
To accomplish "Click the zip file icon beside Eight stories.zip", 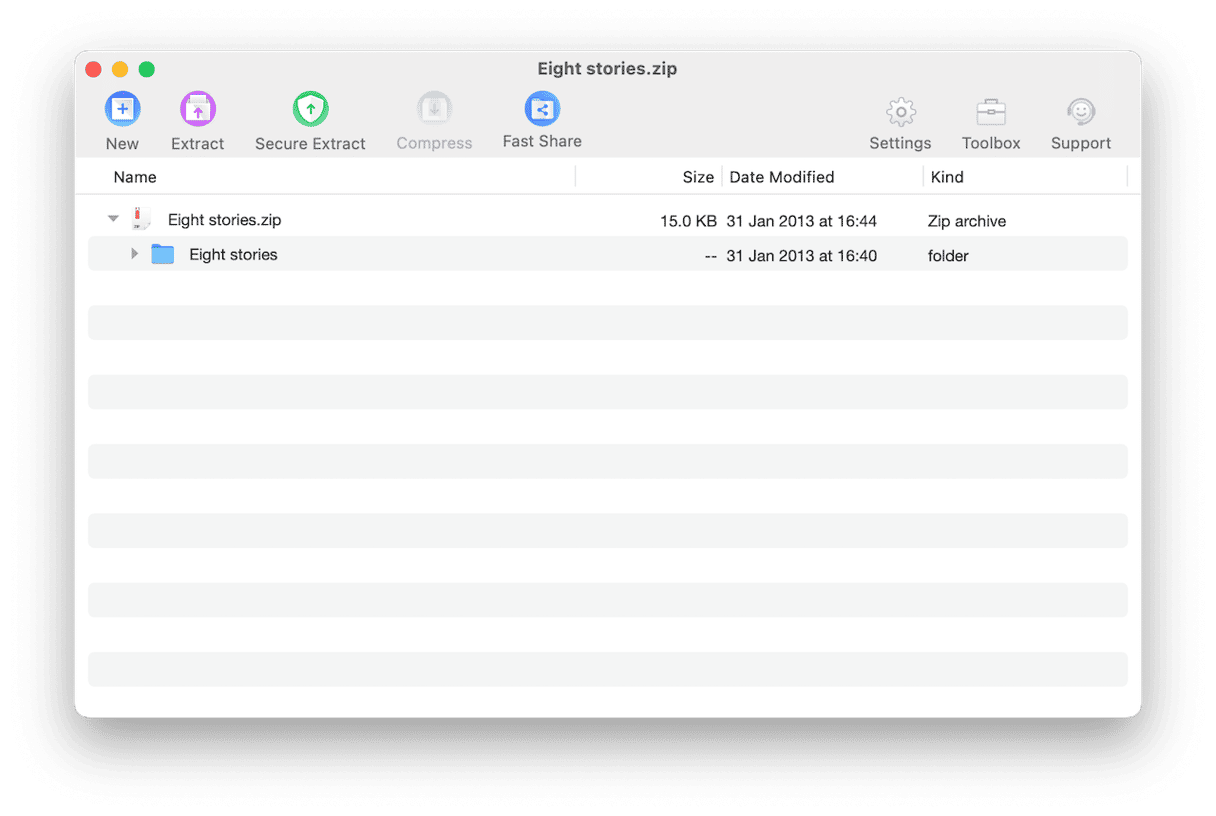I will (x=142, y=220).
